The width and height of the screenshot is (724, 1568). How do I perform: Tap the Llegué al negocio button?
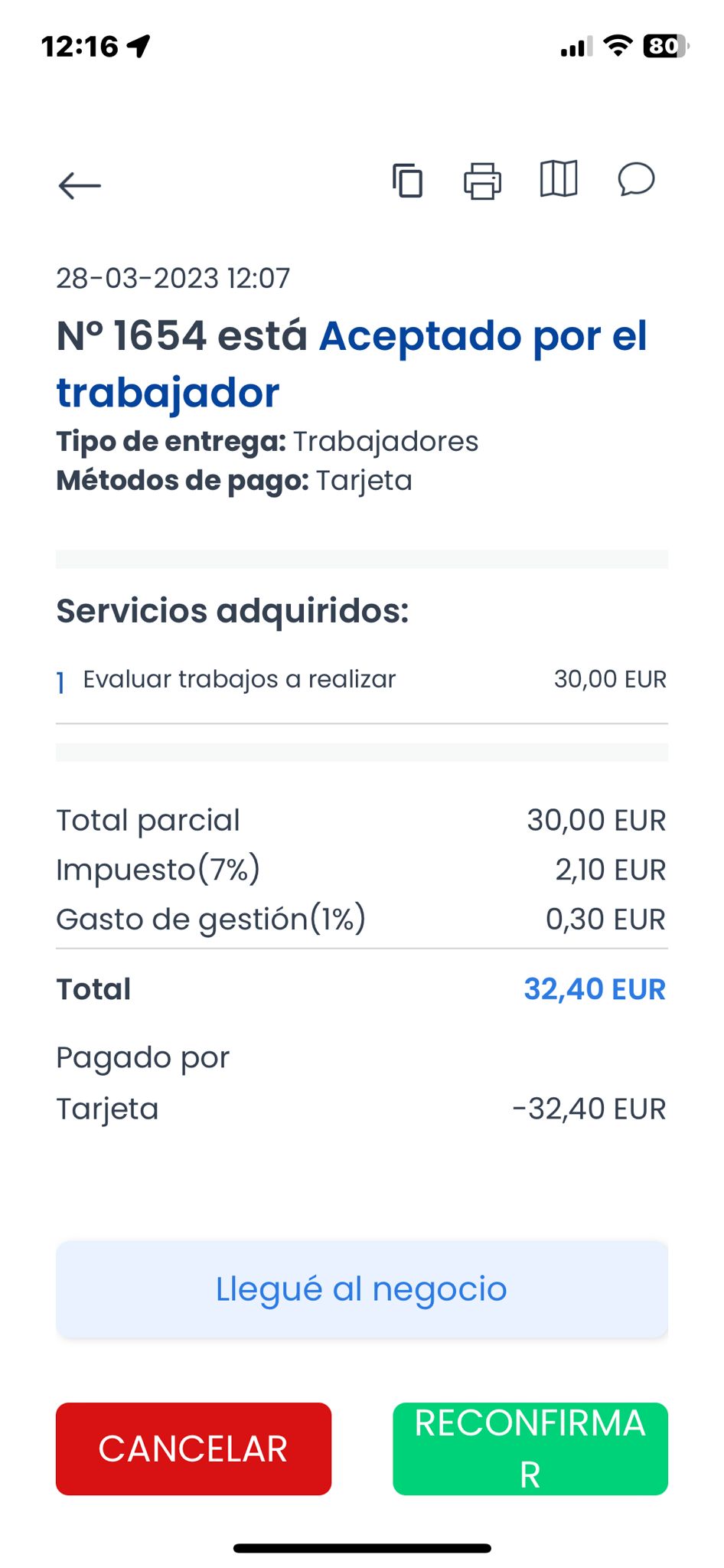coord(362,1289)
